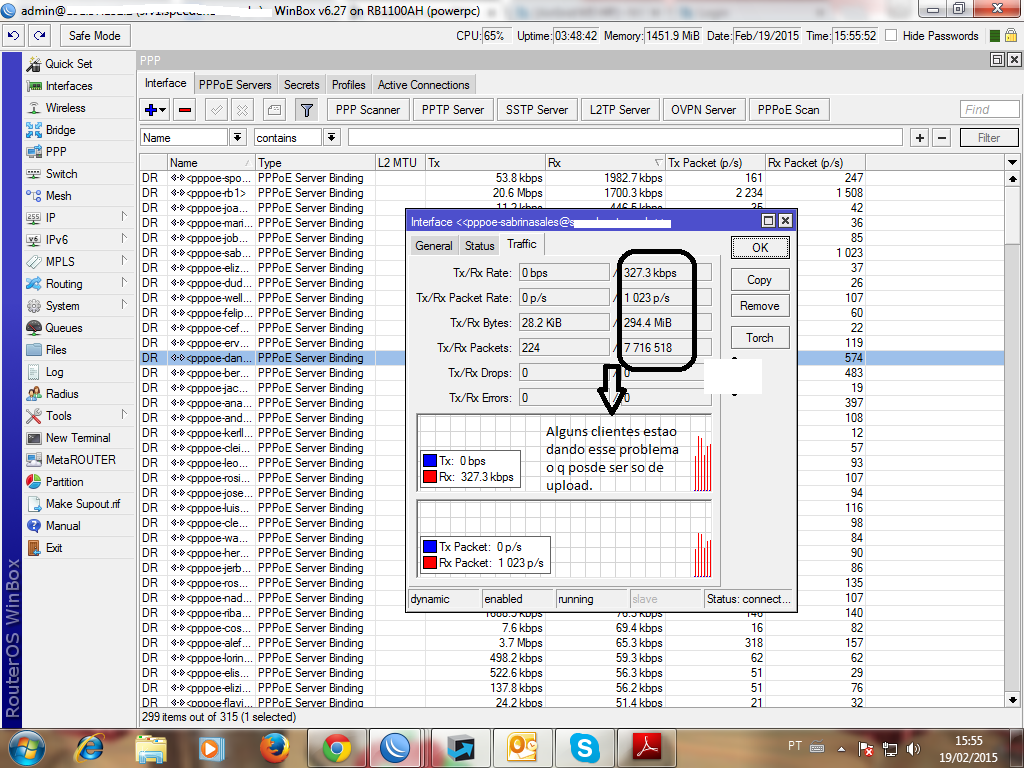
Task: Open Quick Set in sidebar
Action: tap(69, 63)
